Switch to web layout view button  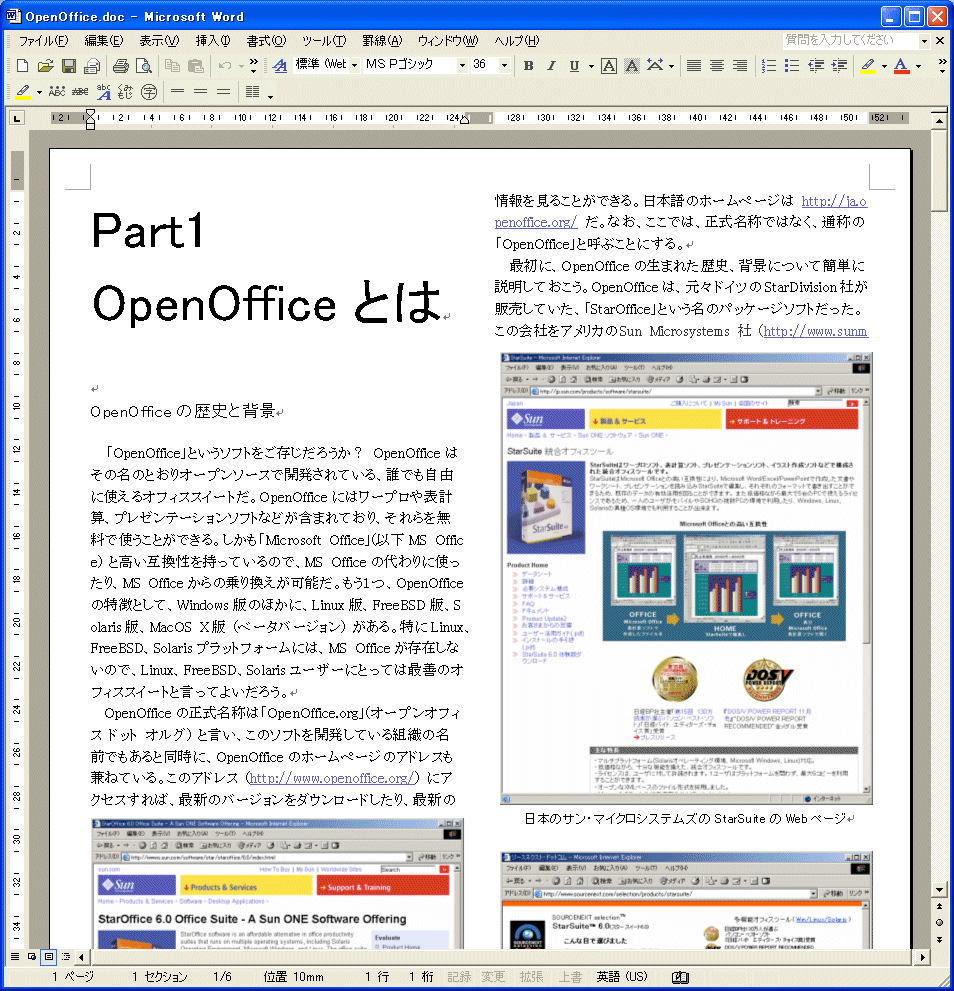[x=32, y=957]
